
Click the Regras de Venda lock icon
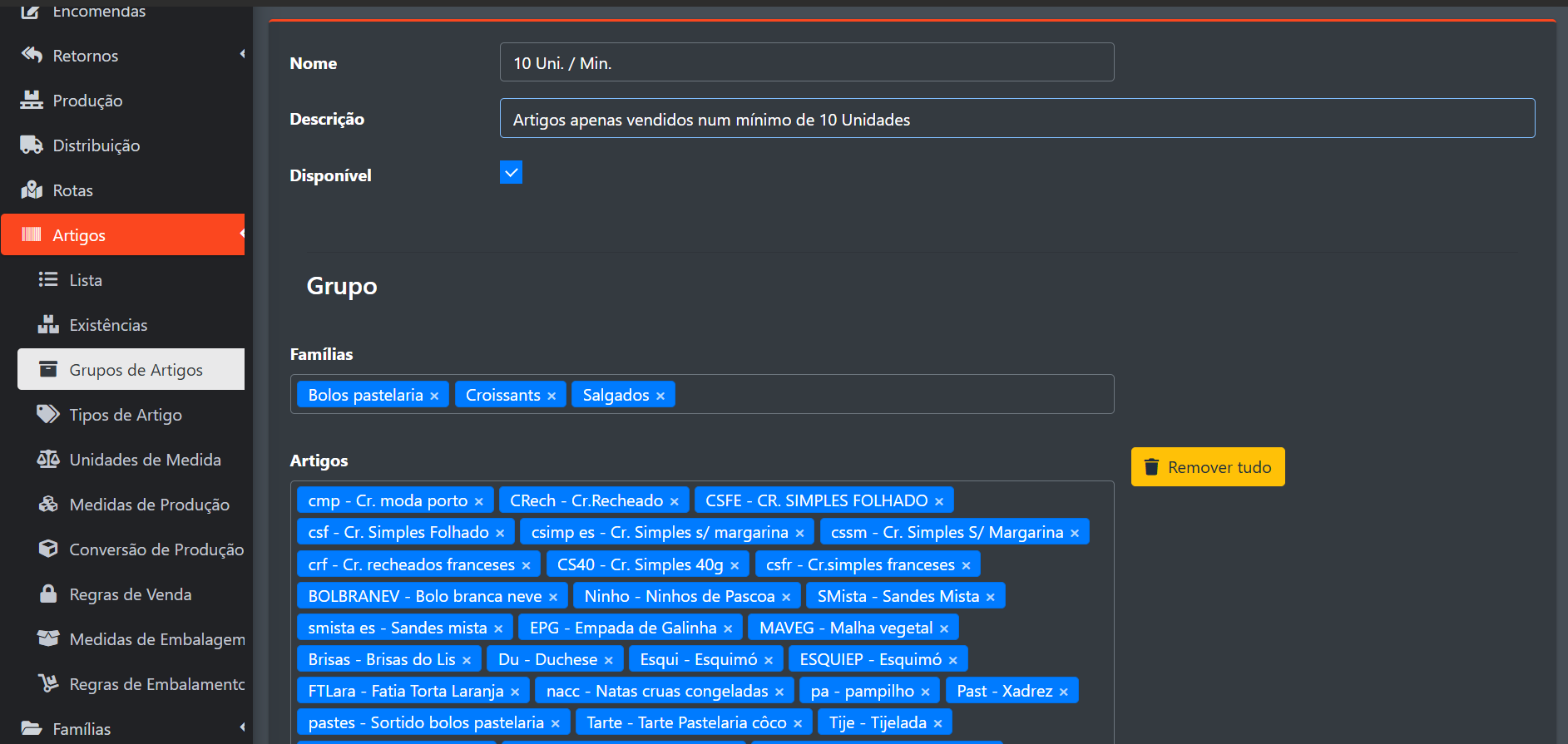pos(48,594)
